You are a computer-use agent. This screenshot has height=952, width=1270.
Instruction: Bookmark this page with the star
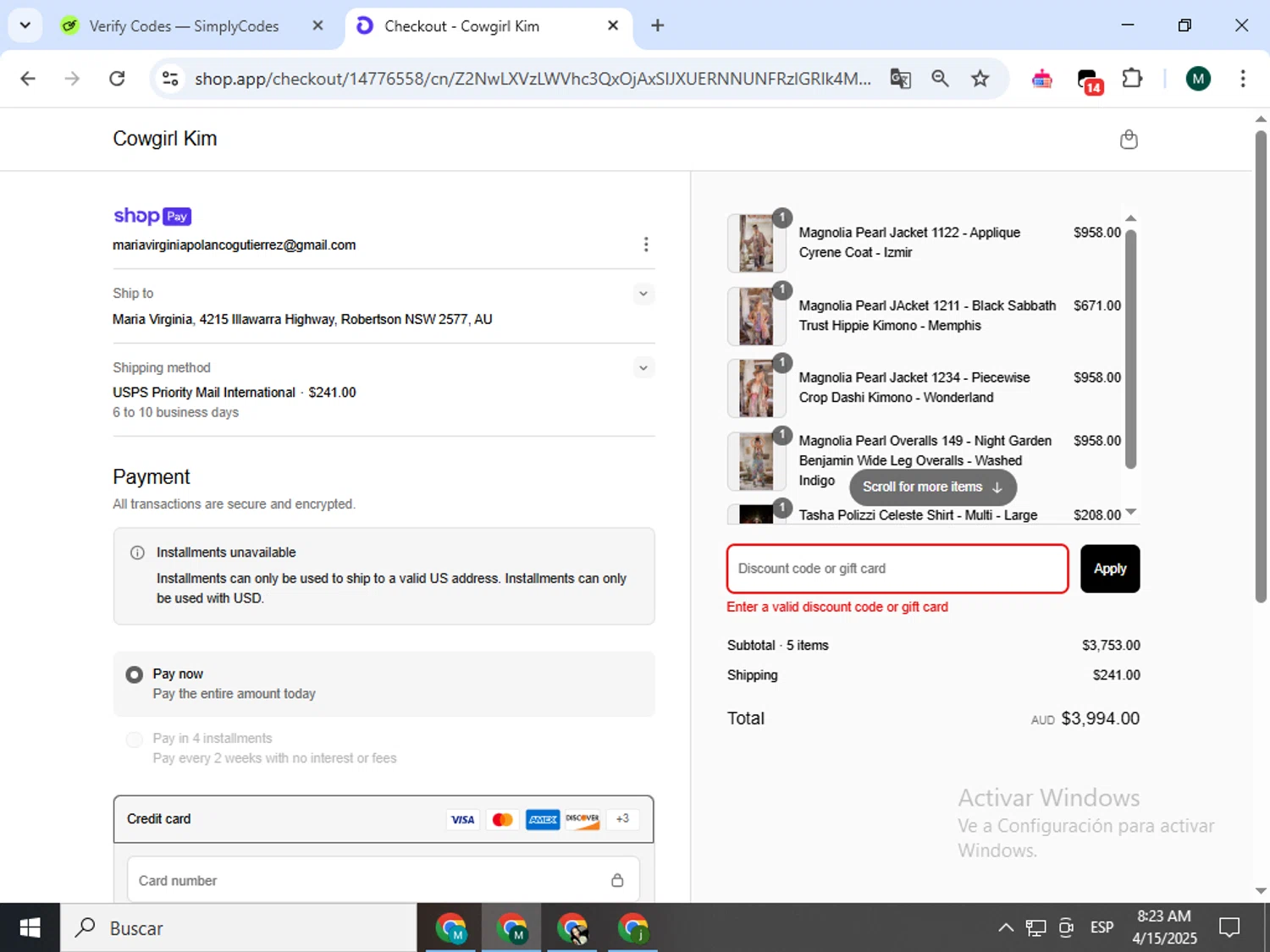click(980, 79)
